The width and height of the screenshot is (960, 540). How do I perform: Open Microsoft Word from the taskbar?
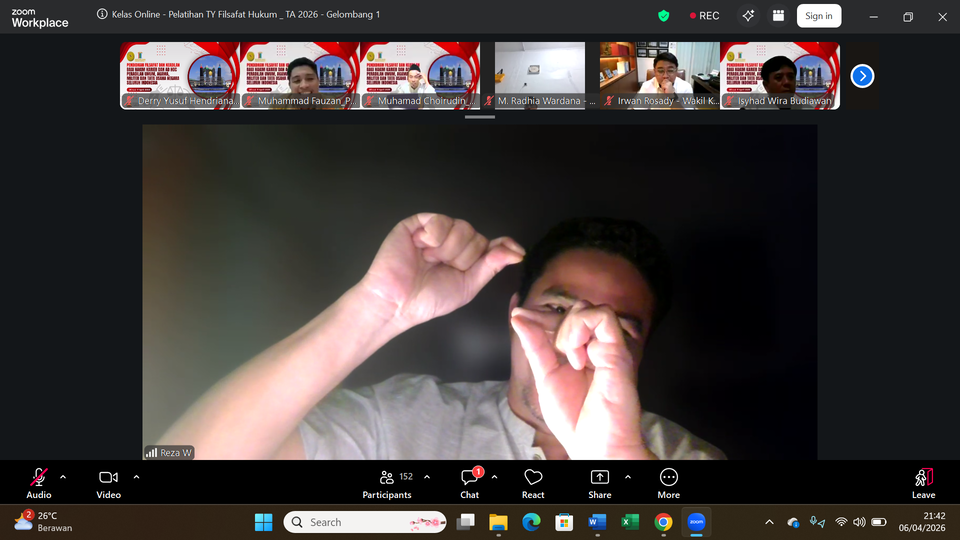597,522
